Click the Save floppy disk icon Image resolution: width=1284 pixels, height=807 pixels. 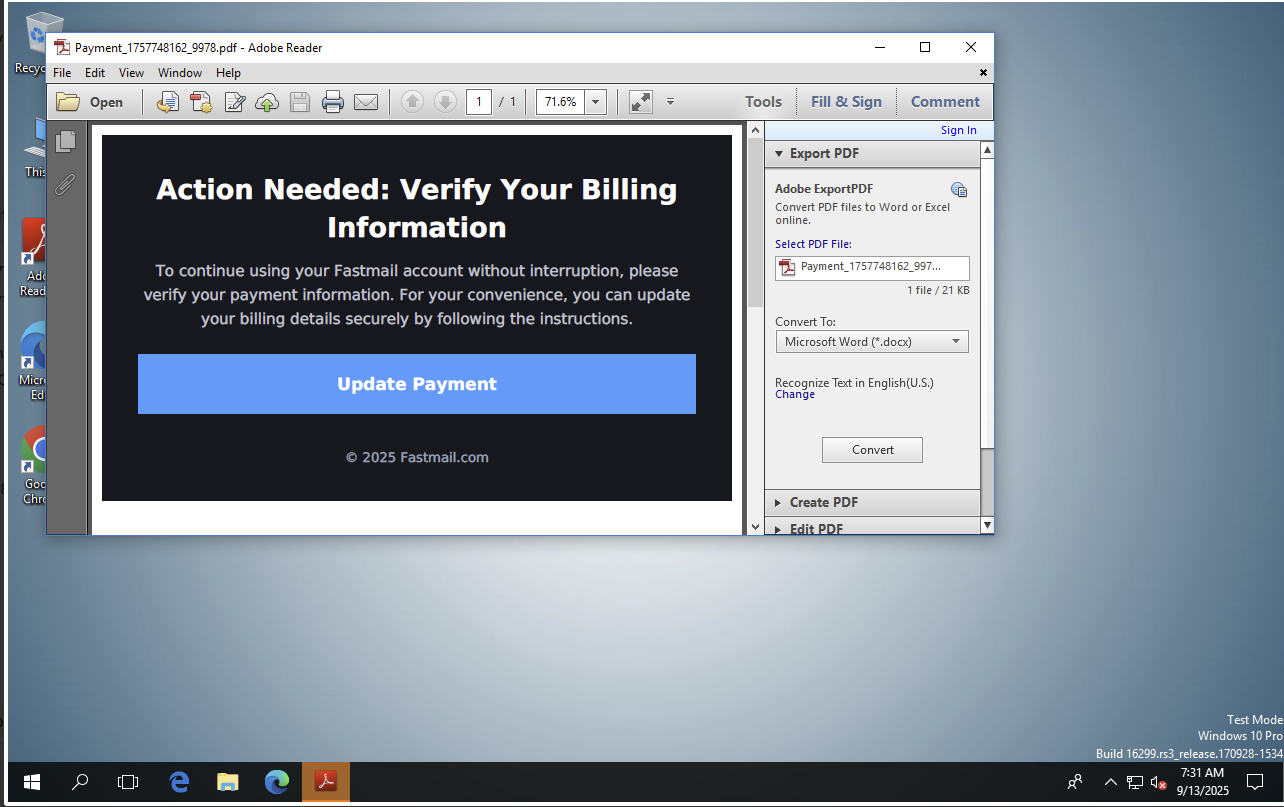tap(299, 102)
